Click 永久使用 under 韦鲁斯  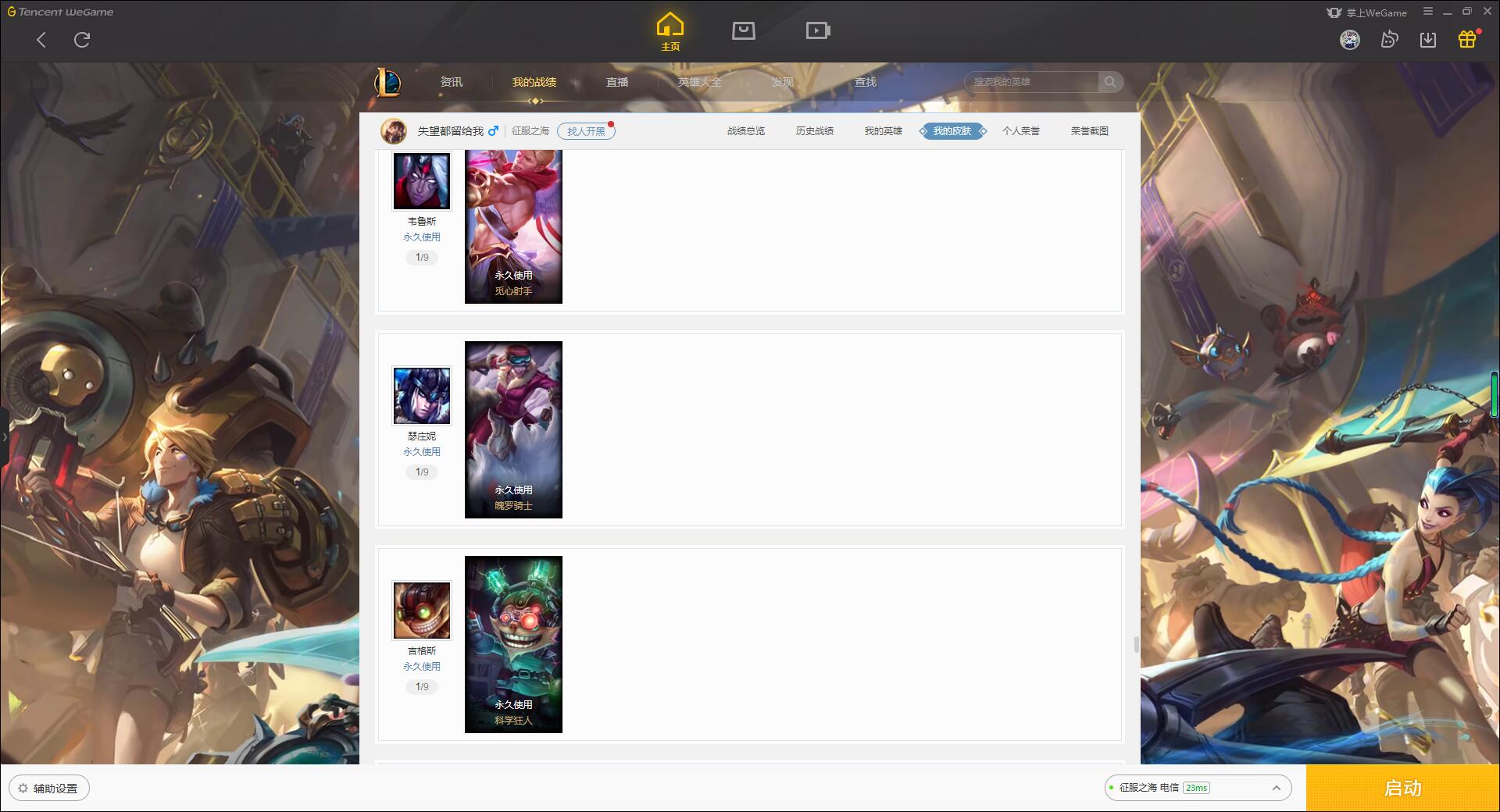click(x=422, y=237)
